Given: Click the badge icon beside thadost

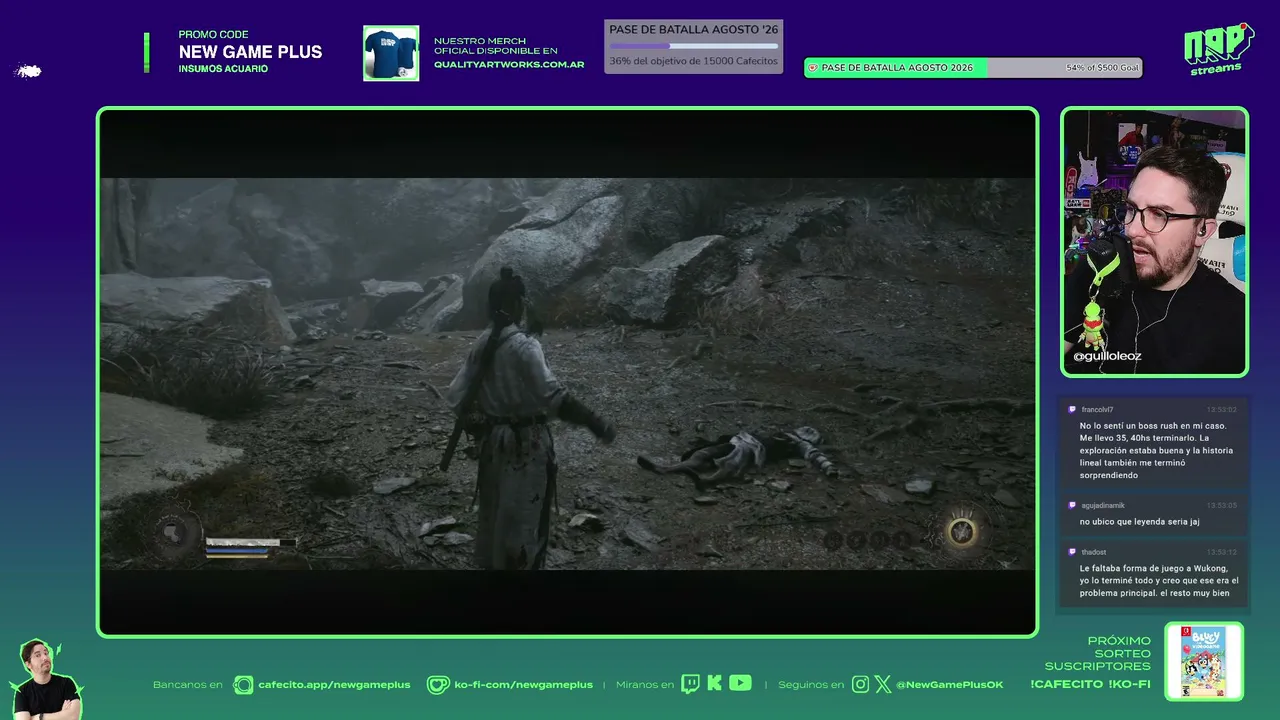Looking at the screenshot, I should tap(1072, 552).
